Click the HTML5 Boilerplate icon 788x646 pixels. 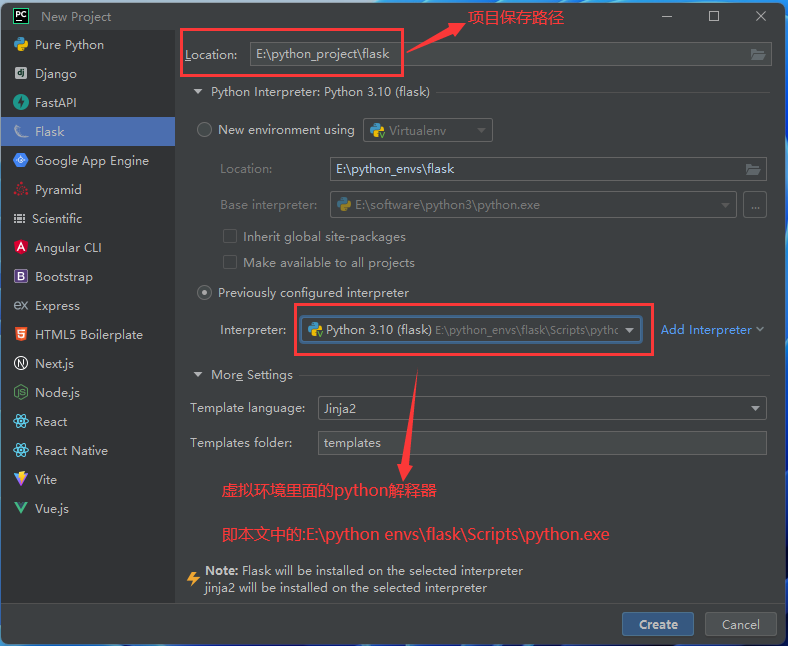[21, 334]
